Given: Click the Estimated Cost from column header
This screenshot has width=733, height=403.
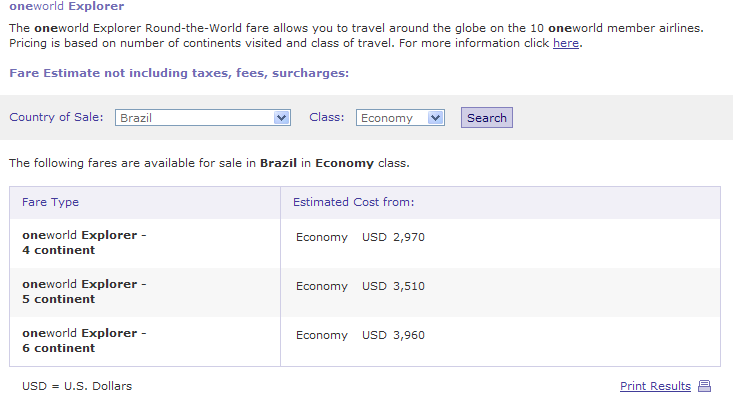Looking at the screenshot, I should tap(353, 202).
